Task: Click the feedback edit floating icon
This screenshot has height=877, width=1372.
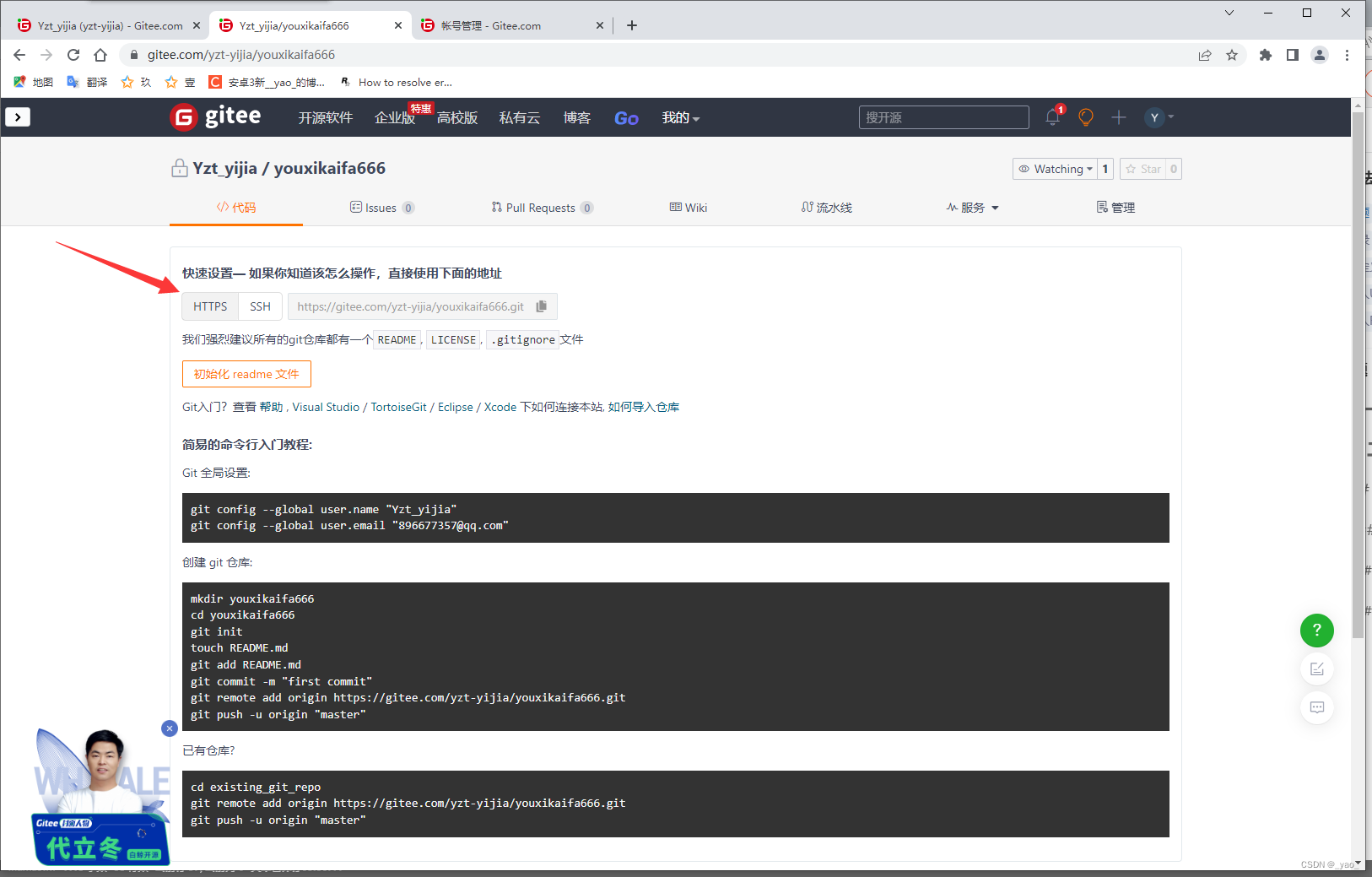Action: pyautogui.click(x=1316, y=669)
